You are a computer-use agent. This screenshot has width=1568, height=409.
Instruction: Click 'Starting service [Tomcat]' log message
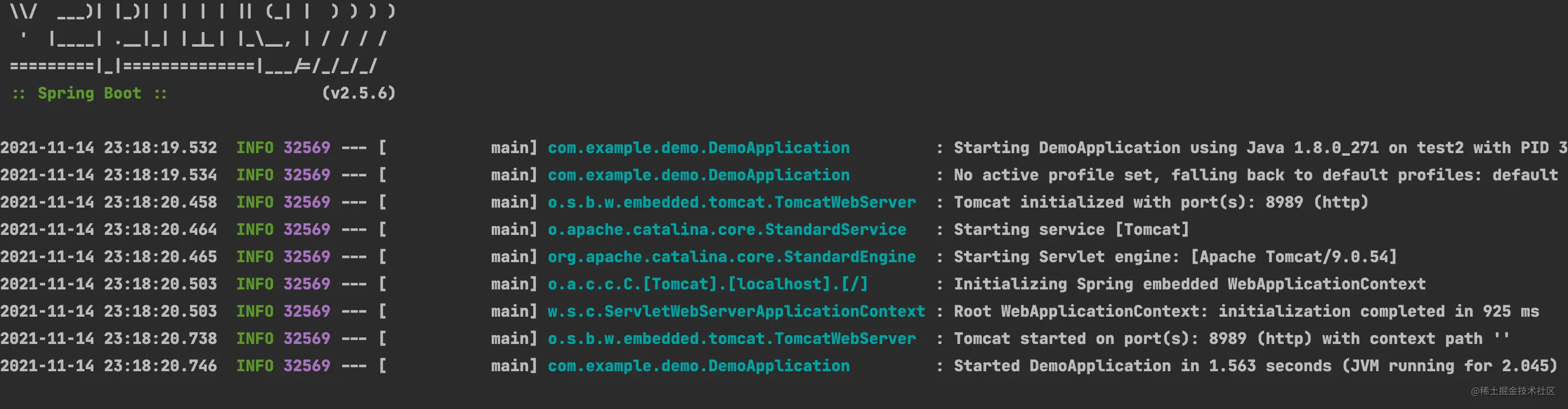(1071, 230)
